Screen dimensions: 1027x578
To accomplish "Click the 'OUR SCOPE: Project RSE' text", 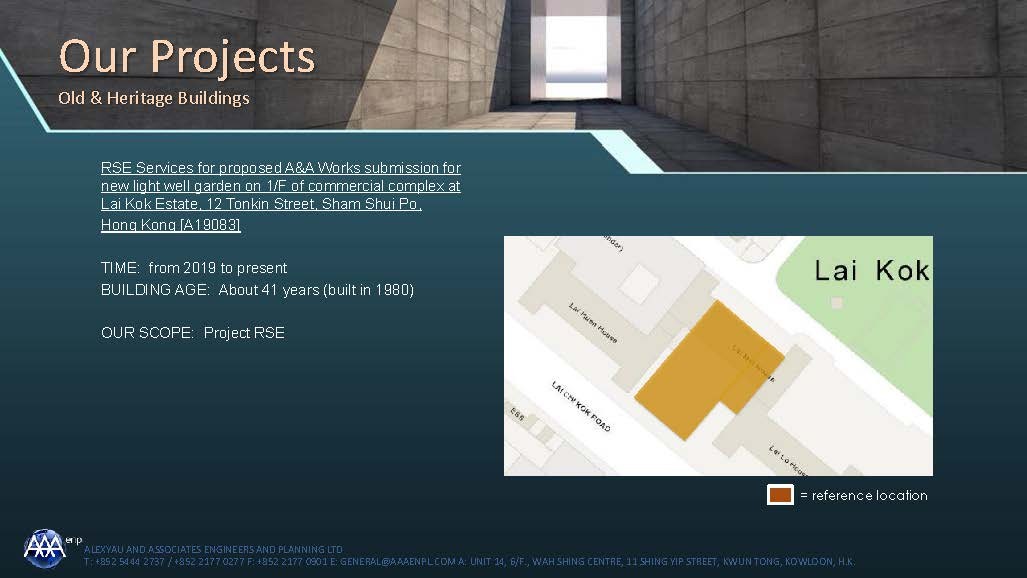I will 193,332.
